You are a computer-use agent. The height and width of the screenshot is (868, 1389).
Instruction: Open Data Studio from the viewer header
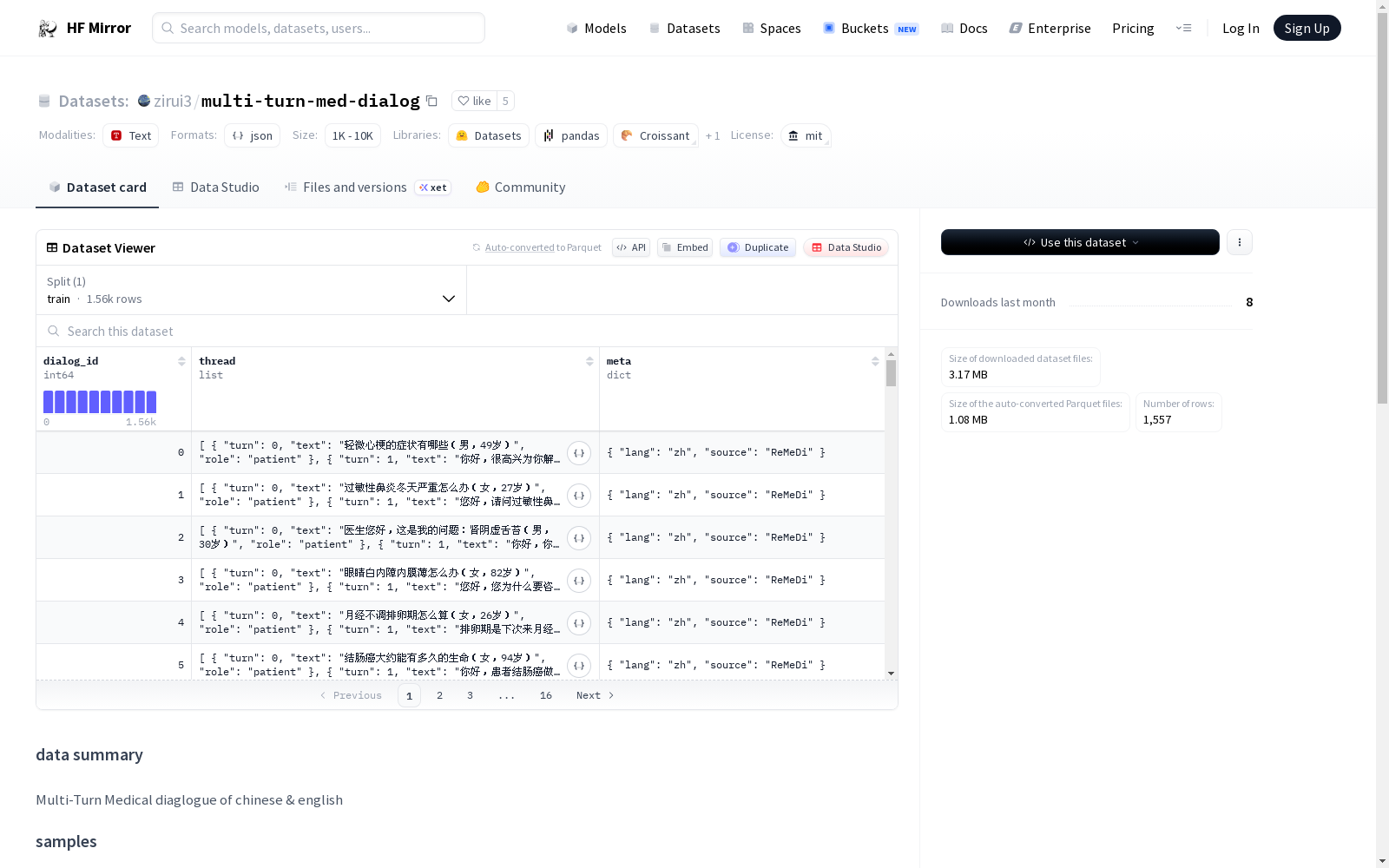(846, 247)
